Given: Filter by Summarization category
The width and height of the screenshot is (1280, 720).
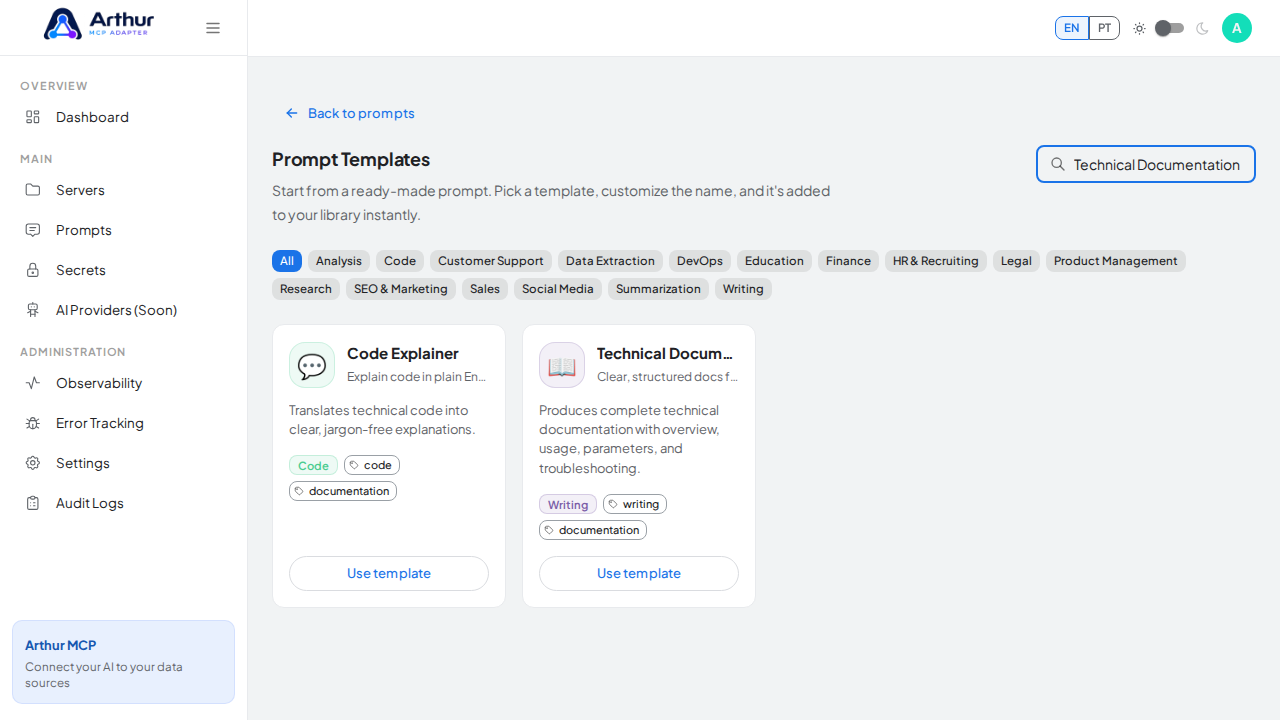Looking at the screenshot, I should pos(658,289).
